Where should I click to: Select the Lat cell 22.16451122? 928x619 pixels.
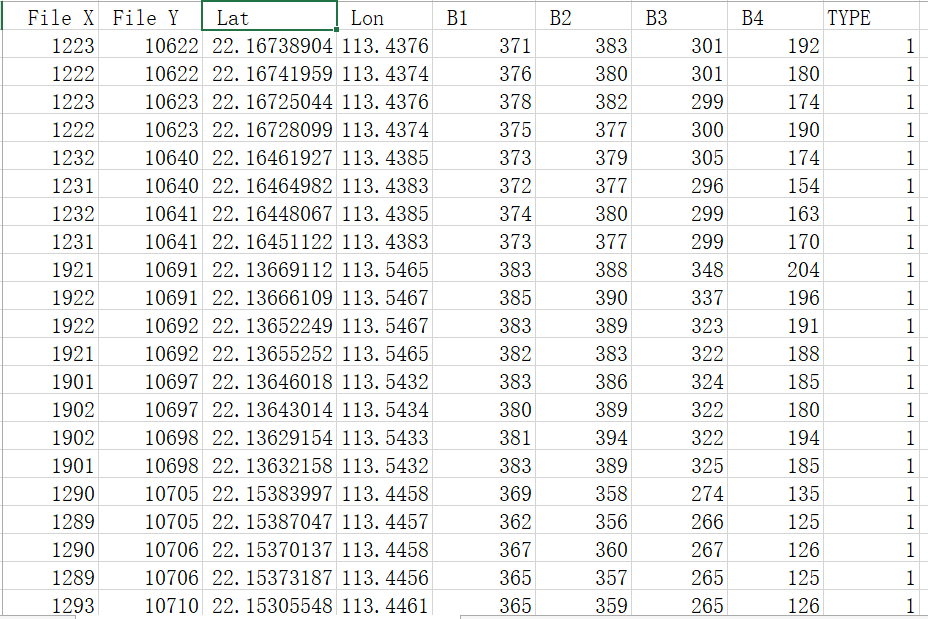pyautogui.click(x=269, y=241)
